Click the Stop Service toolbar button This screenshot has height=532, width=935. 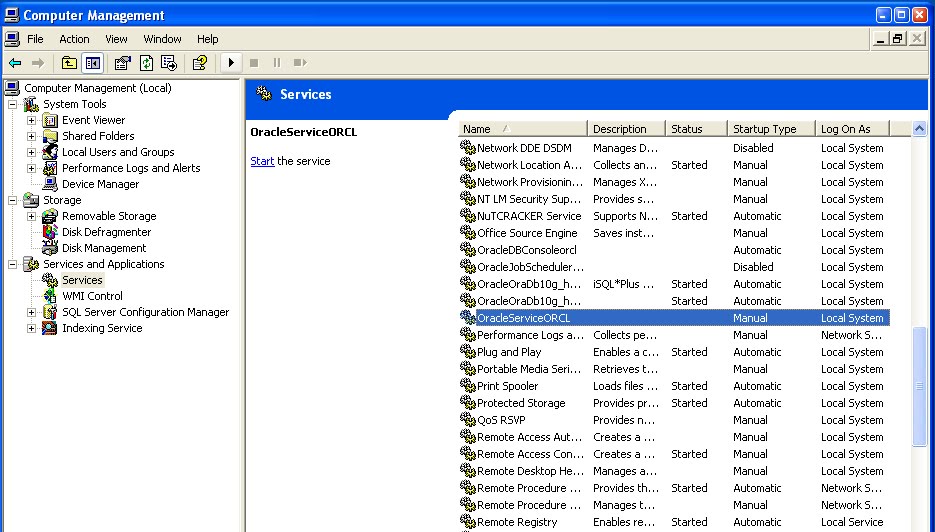[254, 63]
